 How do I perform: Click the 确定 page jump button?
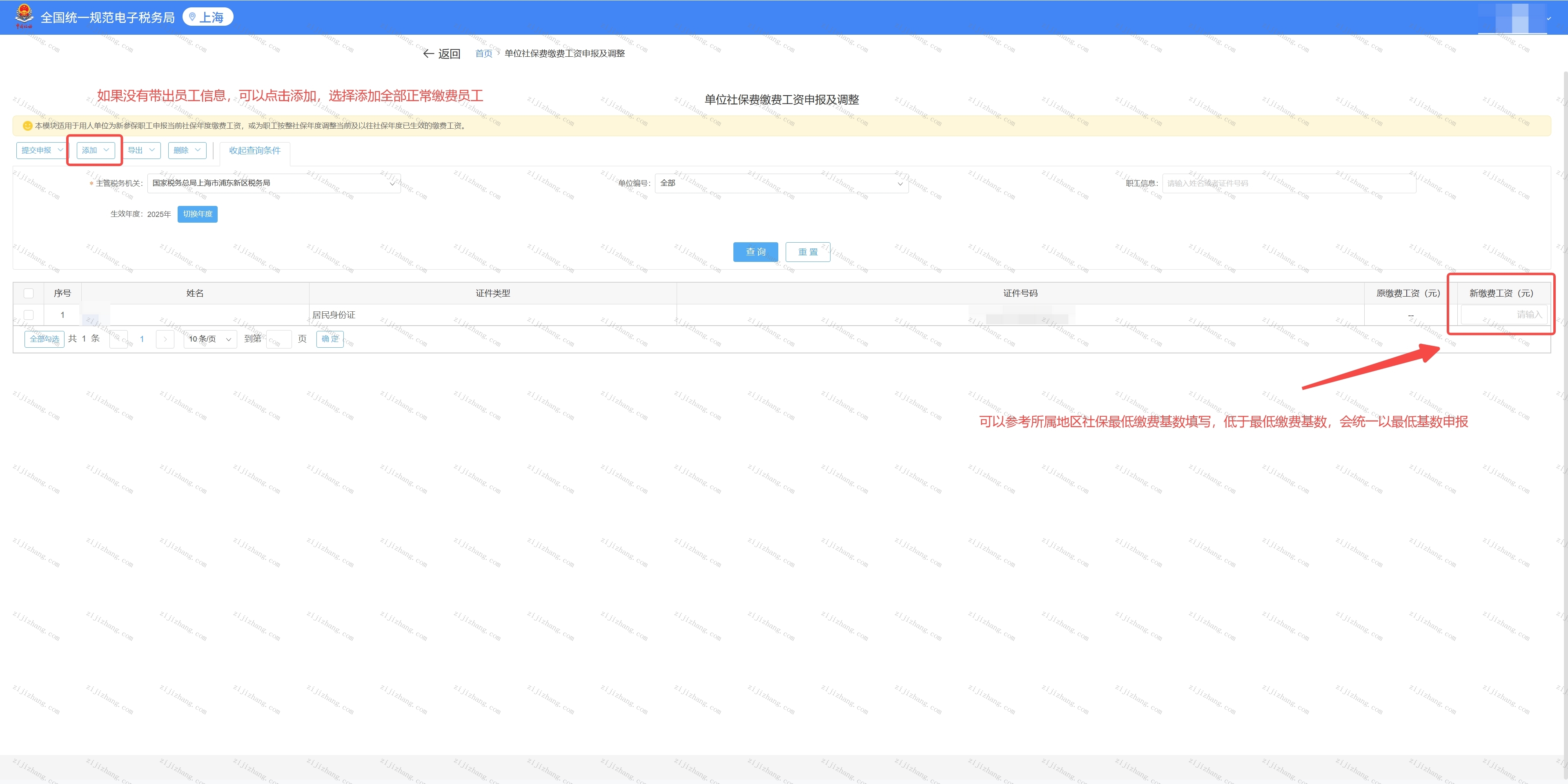tap(330, 340)
